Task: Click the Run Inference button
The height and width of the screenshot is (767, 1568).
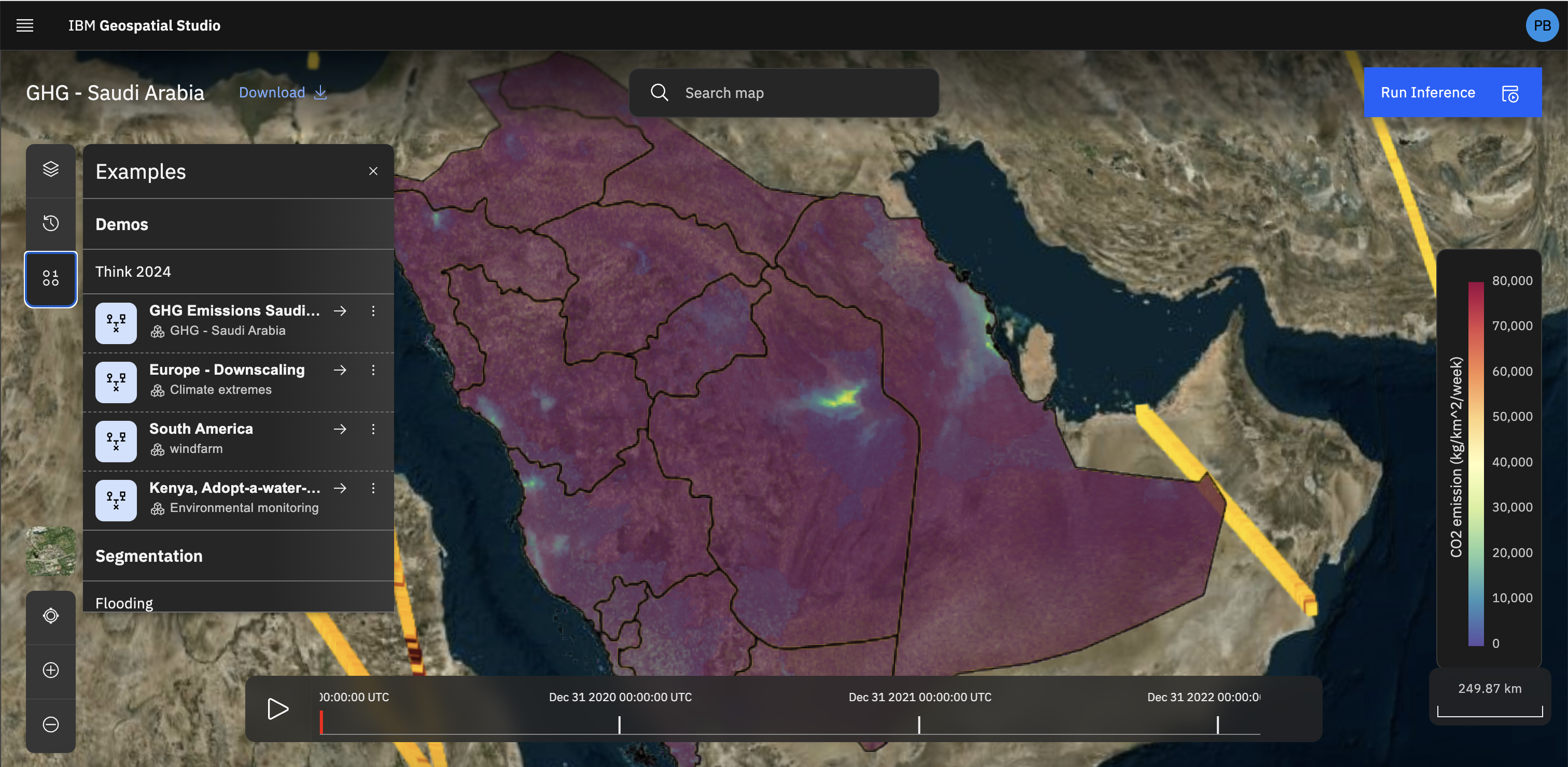Action: [x=1452, y=92]
